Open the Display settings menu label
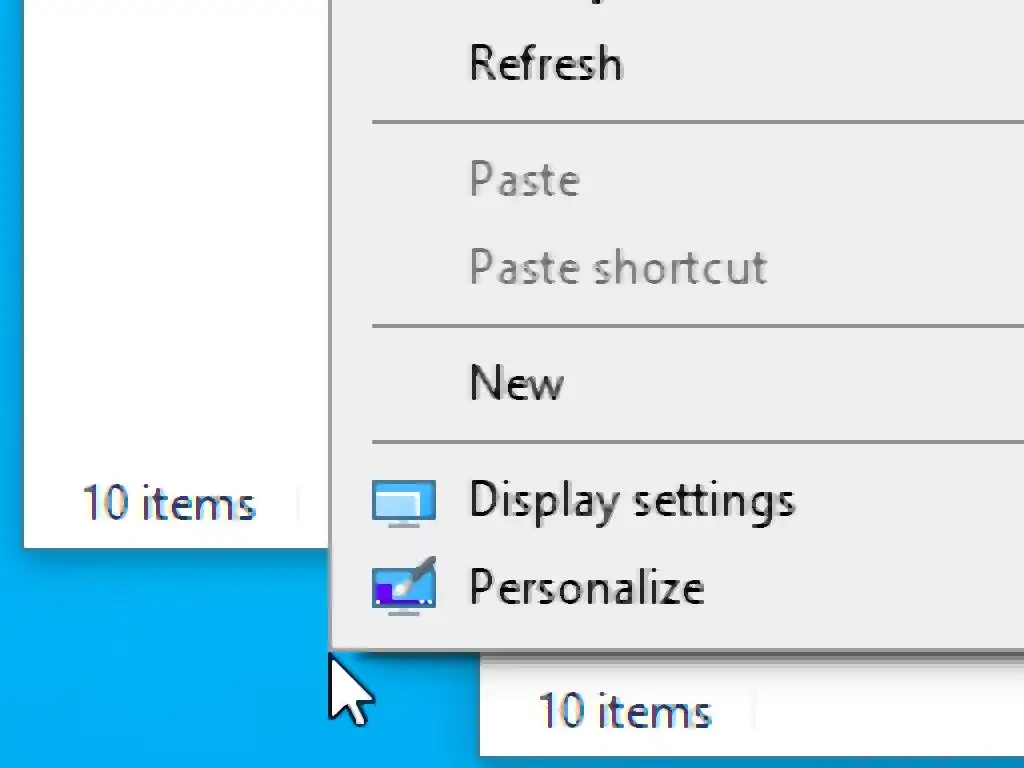1024x768 pixels. pos(631,500)
